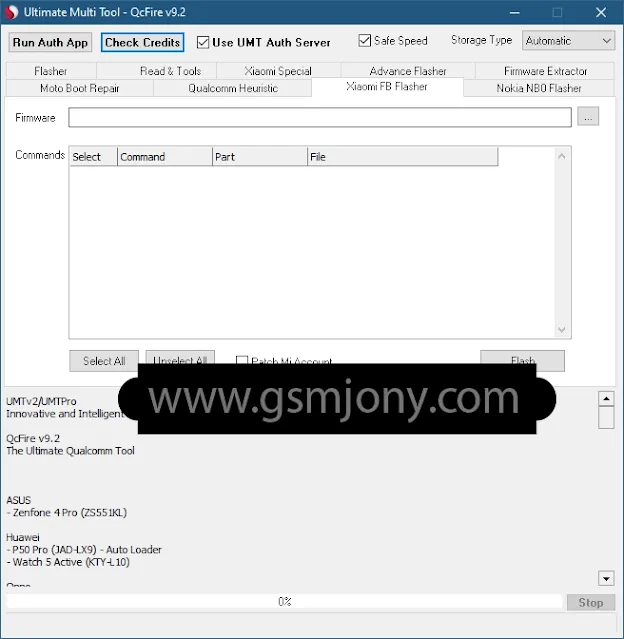Viewport: 624px width, 639px height.
Task: Minimize the QcFire window
Action: 515,13
